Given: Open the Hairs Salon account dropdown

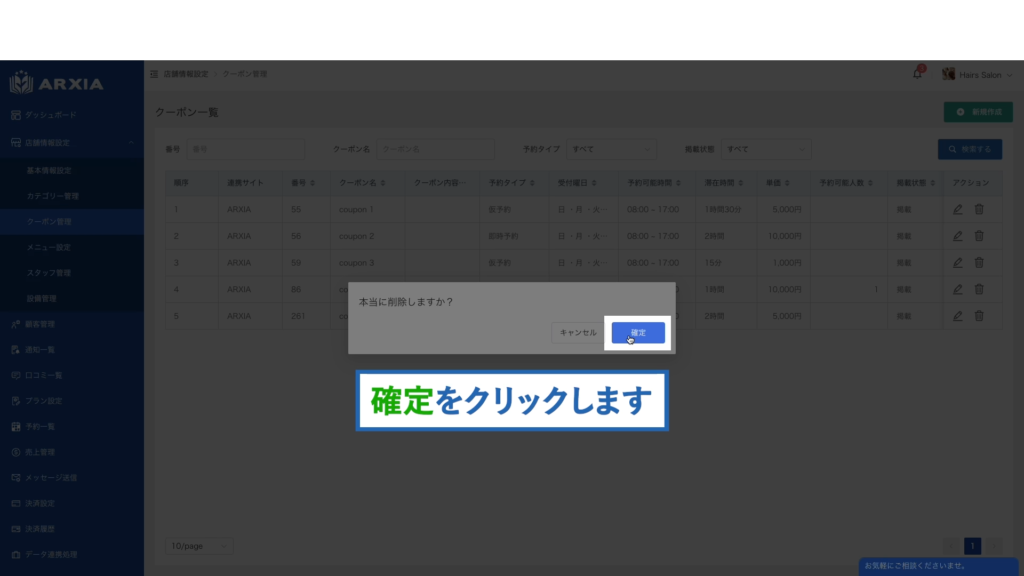Looking at the screenshot, I should (x=977, y=74).
